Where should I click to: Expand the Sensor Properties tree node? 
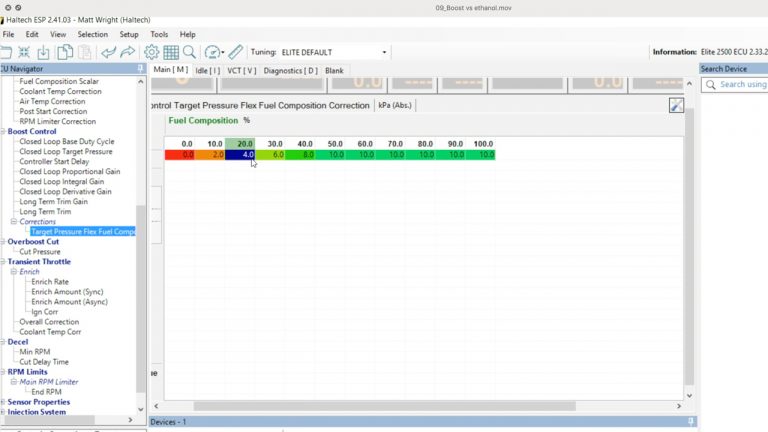(3, 401)
